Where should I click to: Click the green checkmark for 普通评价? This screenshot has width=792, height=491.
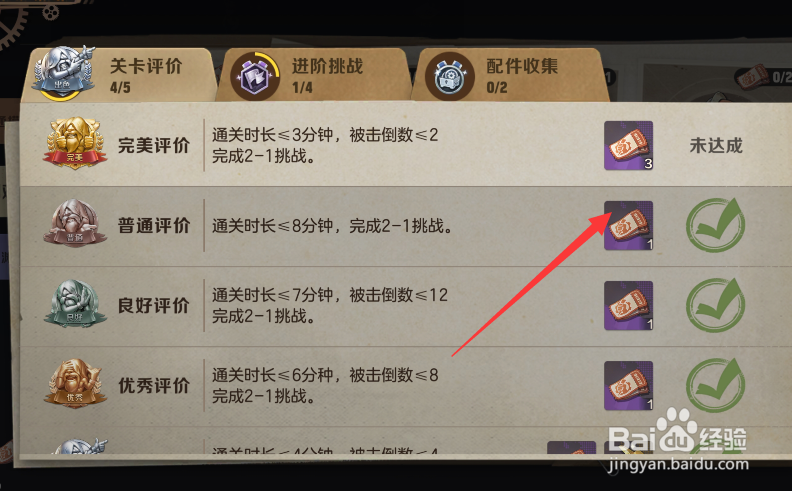[715, 225]
